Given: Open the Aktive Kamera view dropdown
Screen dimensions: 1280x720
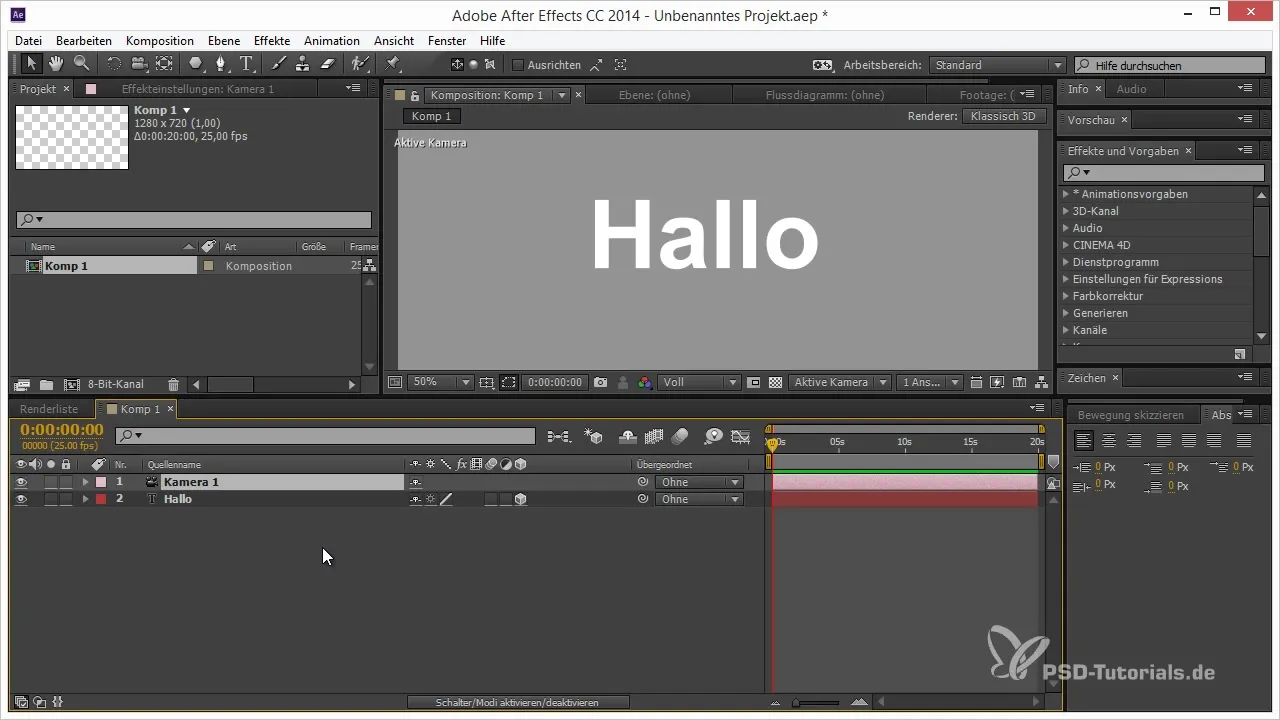Looking at the screenshot, I should pyautogui.click(x=840, y=382).
